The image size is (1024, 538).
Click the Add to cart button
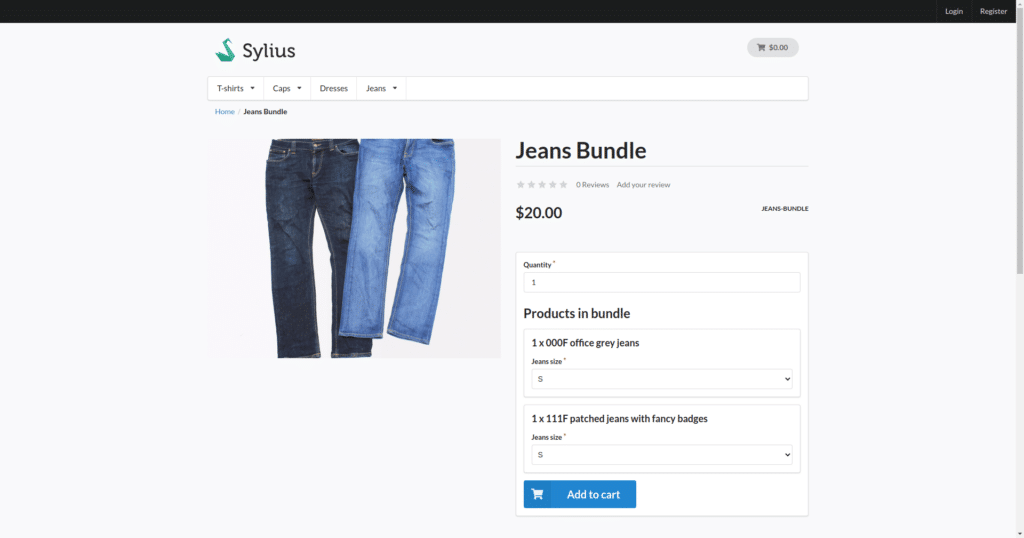tap(580, 494)
